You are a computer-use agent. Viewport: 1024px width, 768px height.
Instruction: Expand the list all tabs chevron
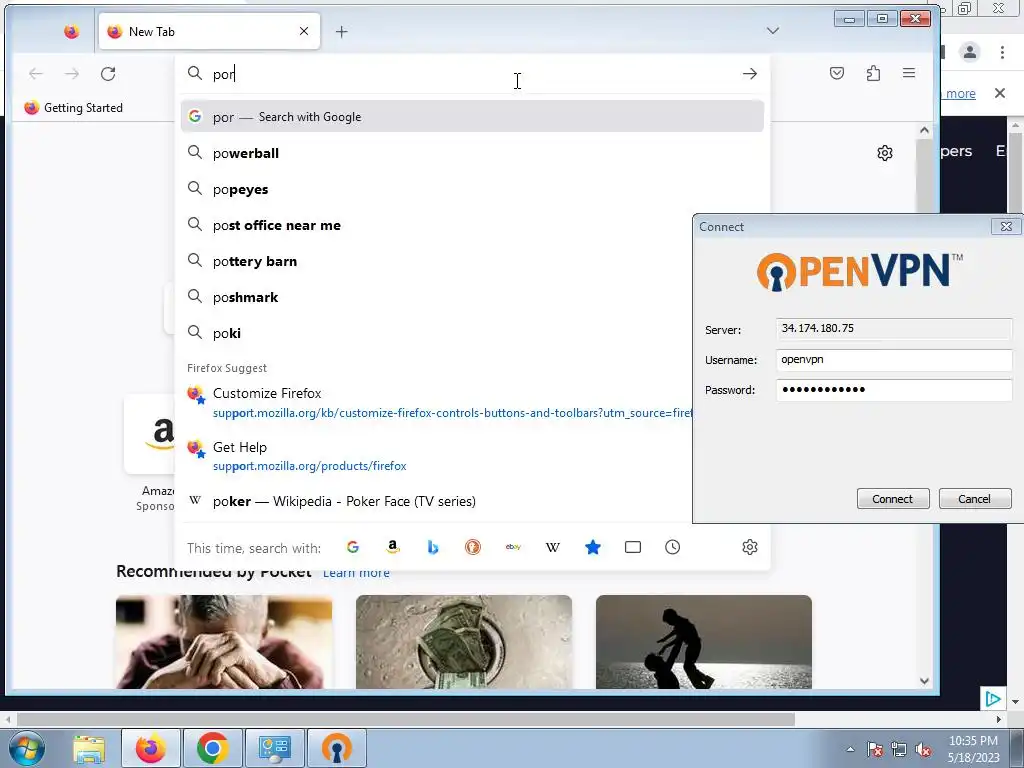(x=773, y=31)
